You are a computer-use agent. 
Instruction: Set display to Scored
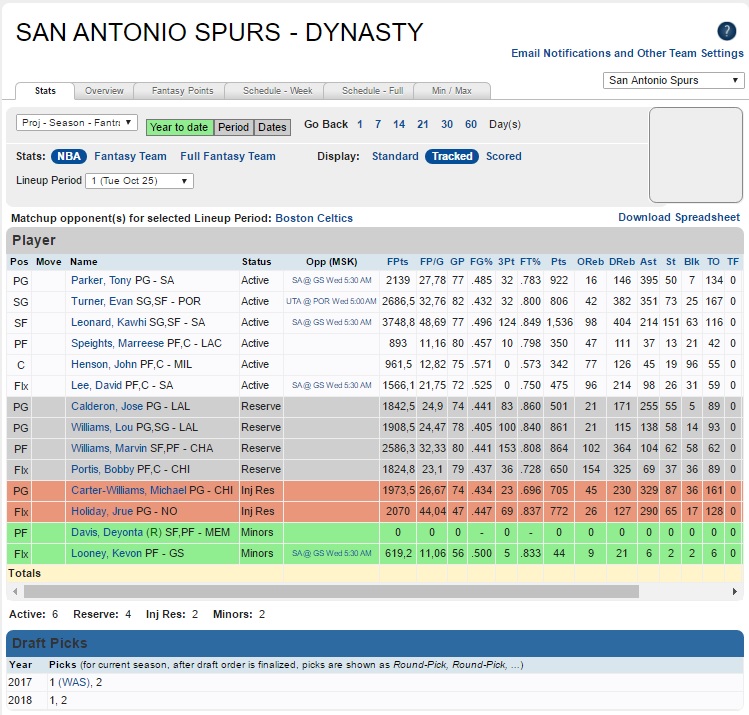coord(503,156)
